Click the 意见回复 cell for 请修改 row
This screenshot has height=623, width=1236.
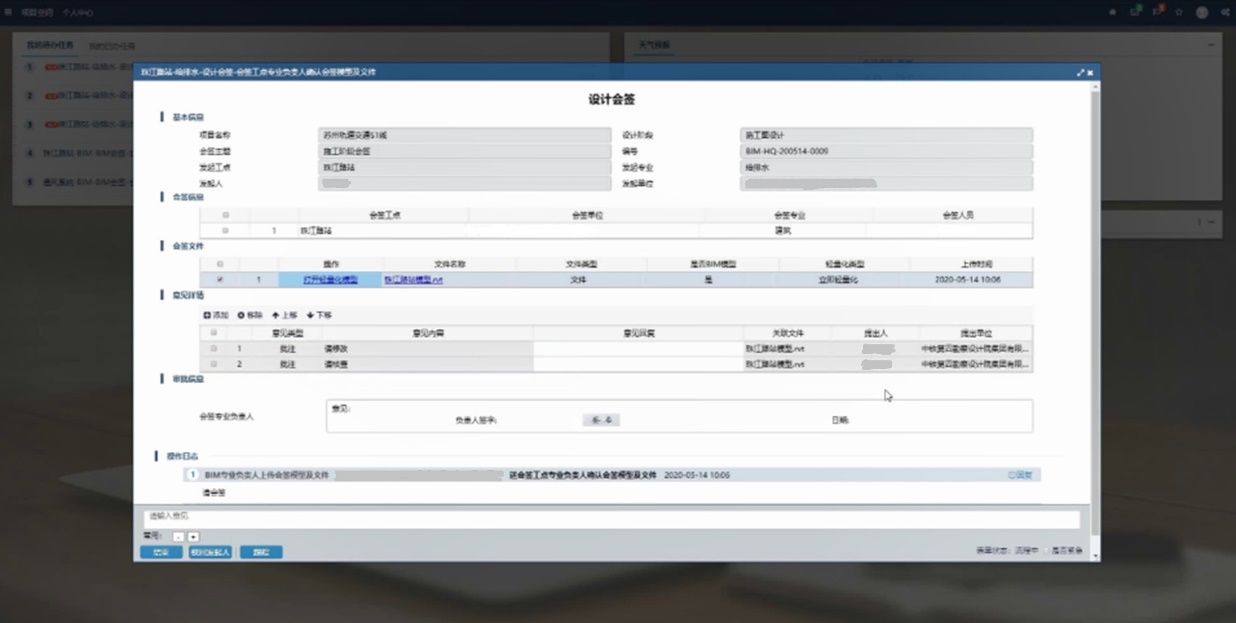638,349
